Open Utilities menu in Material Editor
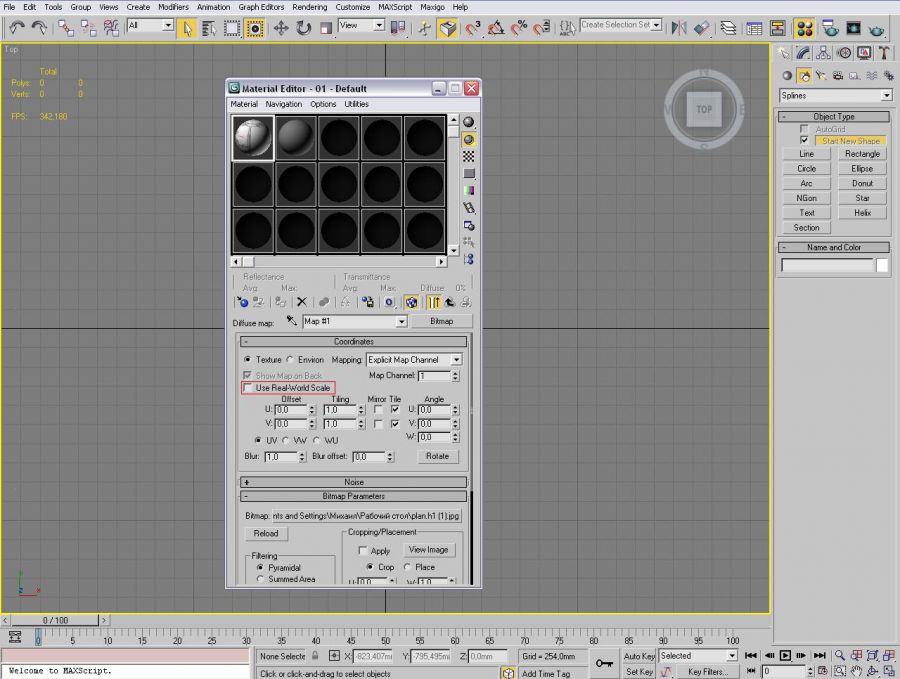 (356, 104)
